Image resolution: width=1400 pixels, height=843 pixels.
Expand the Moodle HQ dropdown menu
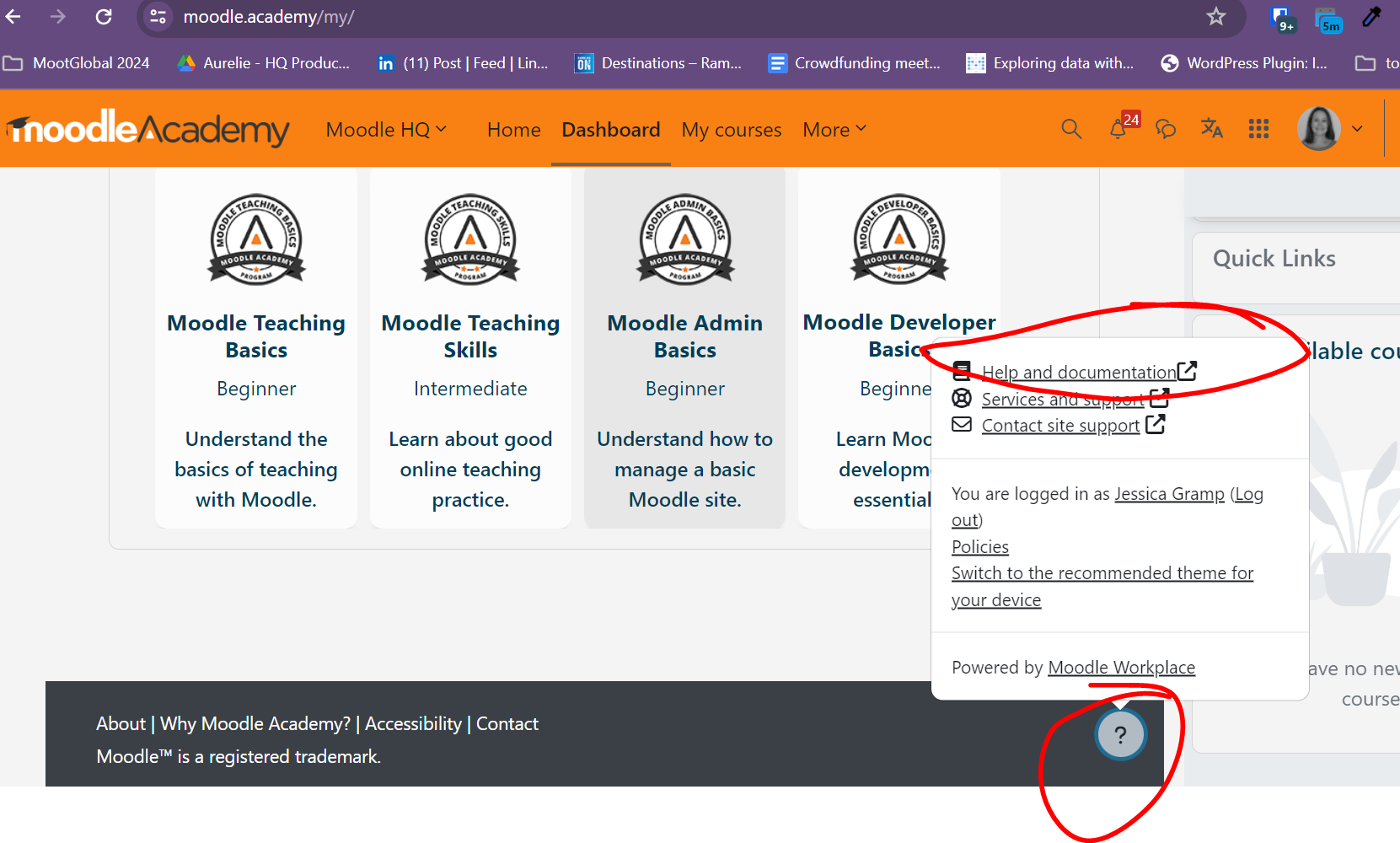pyautogui.click(x=386, y=130)
